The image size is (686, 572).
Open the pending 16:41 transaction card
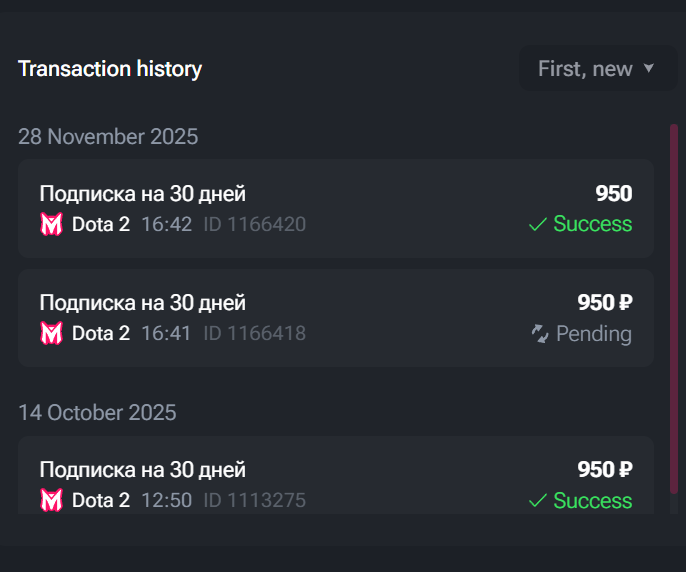click(335, 318)
